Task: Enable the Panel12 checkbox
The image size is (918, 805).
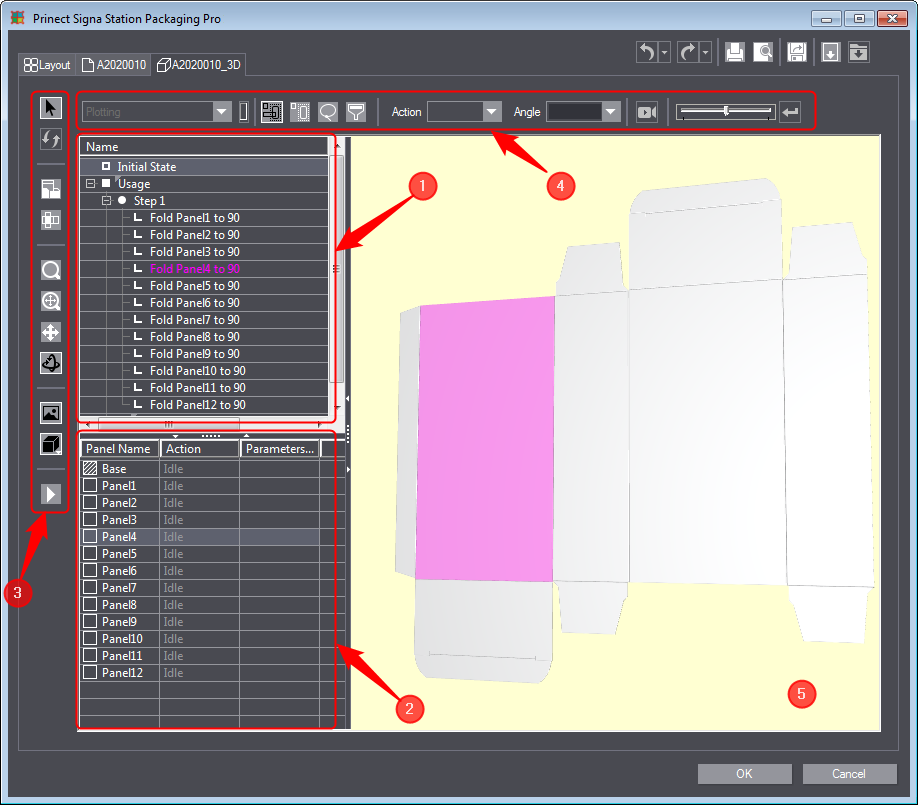Action: coord(90,673)
